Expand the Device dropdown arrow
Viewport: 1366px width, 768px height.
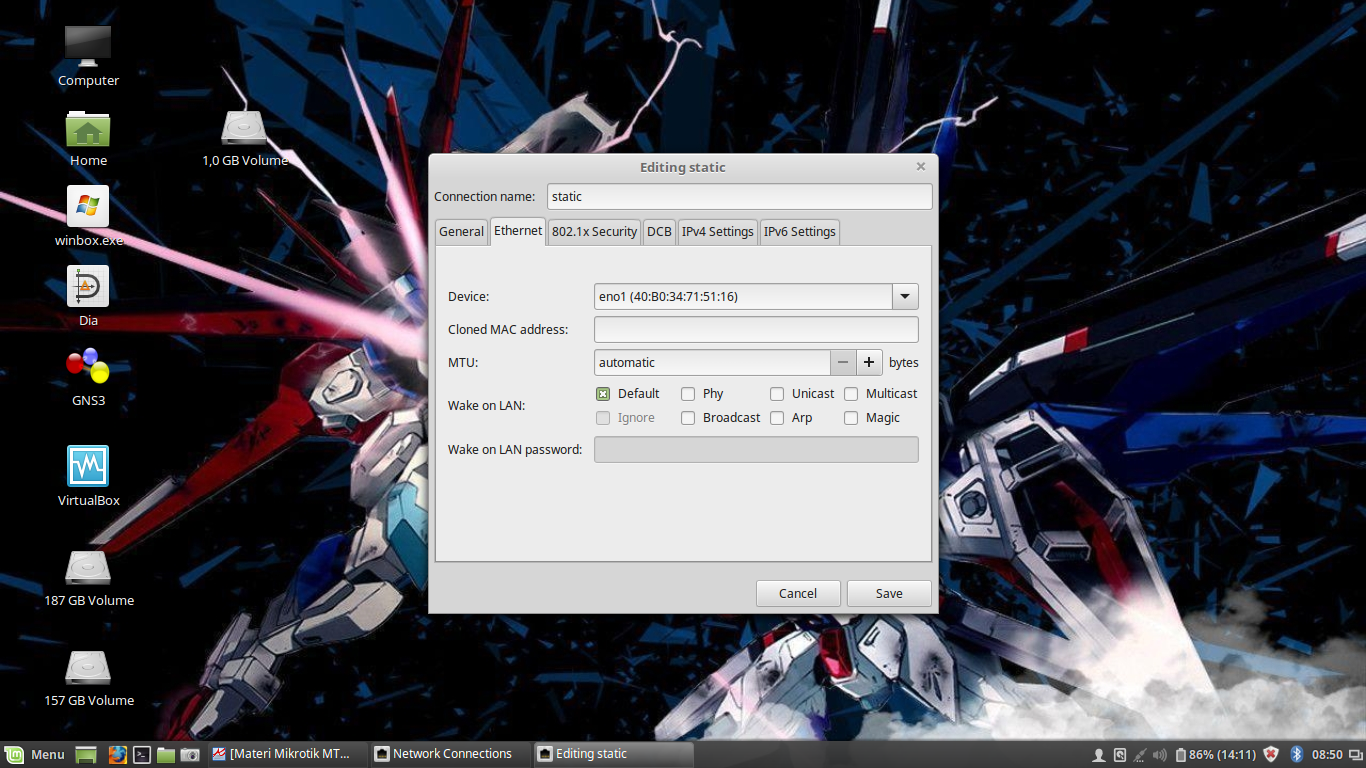pyautogui.click(x=905, y=296)
